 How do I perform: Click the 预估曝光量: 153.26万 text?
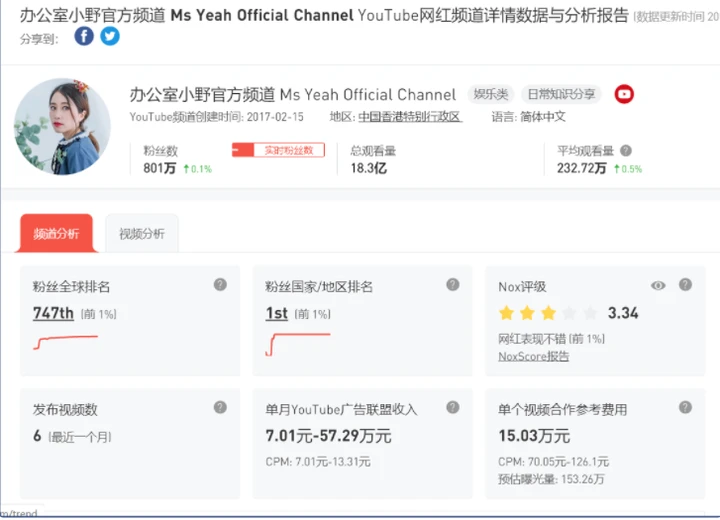551,480
